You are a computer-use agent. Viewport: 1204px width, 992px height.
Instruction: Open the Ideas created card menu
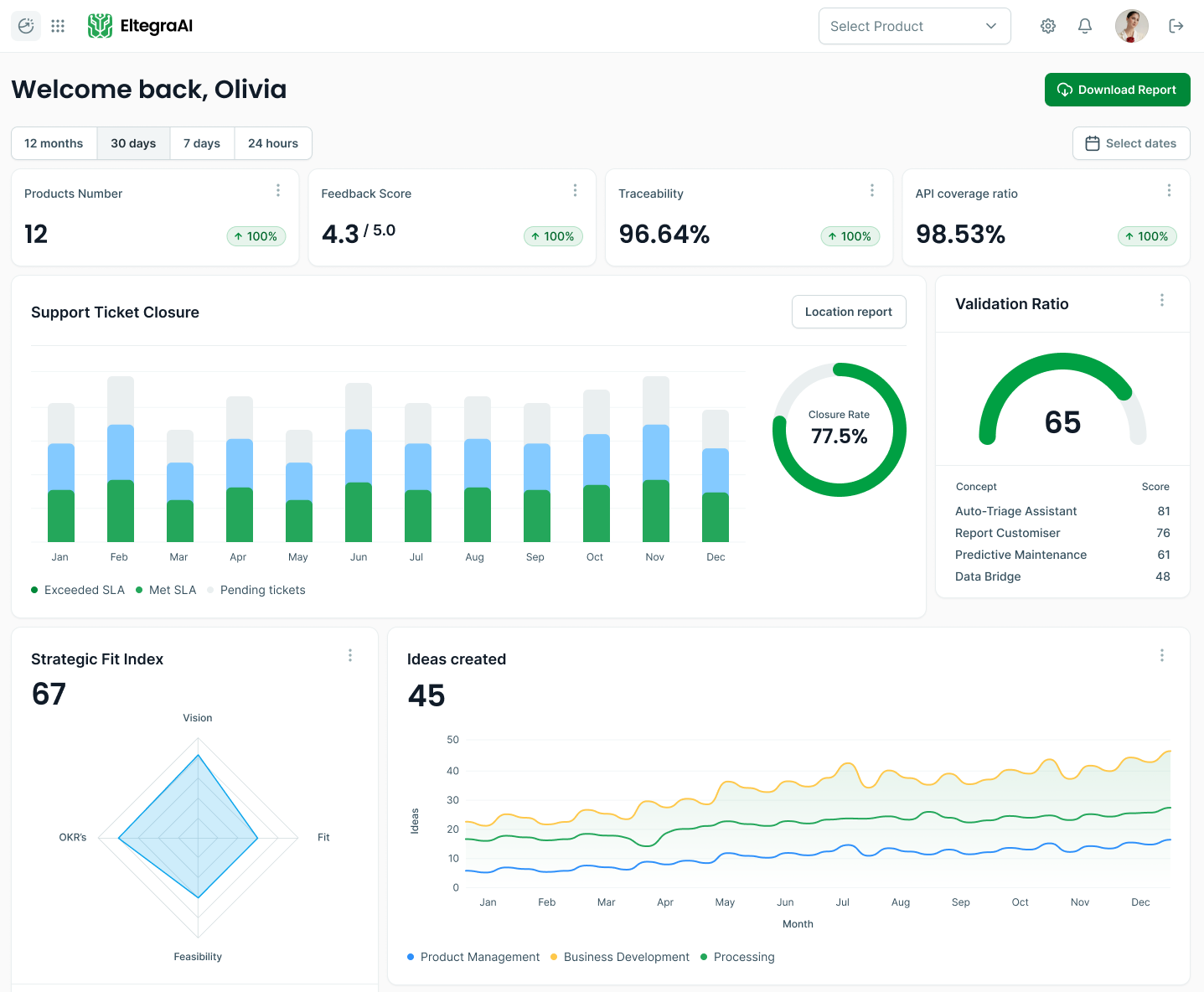tap(1162, 655)
